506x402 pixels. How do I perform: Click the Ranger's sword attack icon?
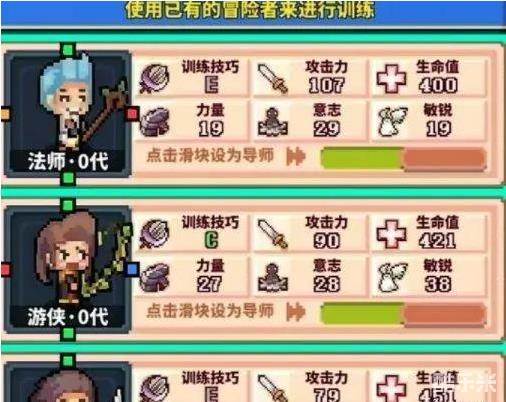click(273, 234)
